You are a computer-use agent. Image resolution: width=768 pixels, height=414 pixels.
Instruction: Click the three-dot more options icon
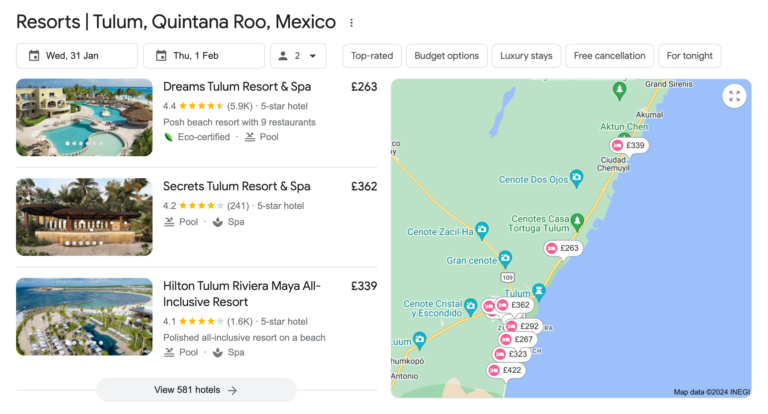point(351,22)
